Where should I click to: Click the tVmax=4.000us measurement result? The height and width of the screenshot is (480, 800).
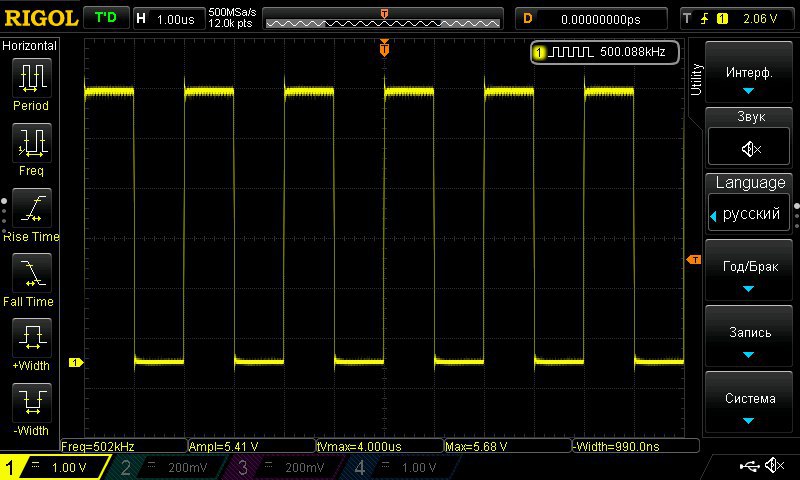[x=380, y=446]
